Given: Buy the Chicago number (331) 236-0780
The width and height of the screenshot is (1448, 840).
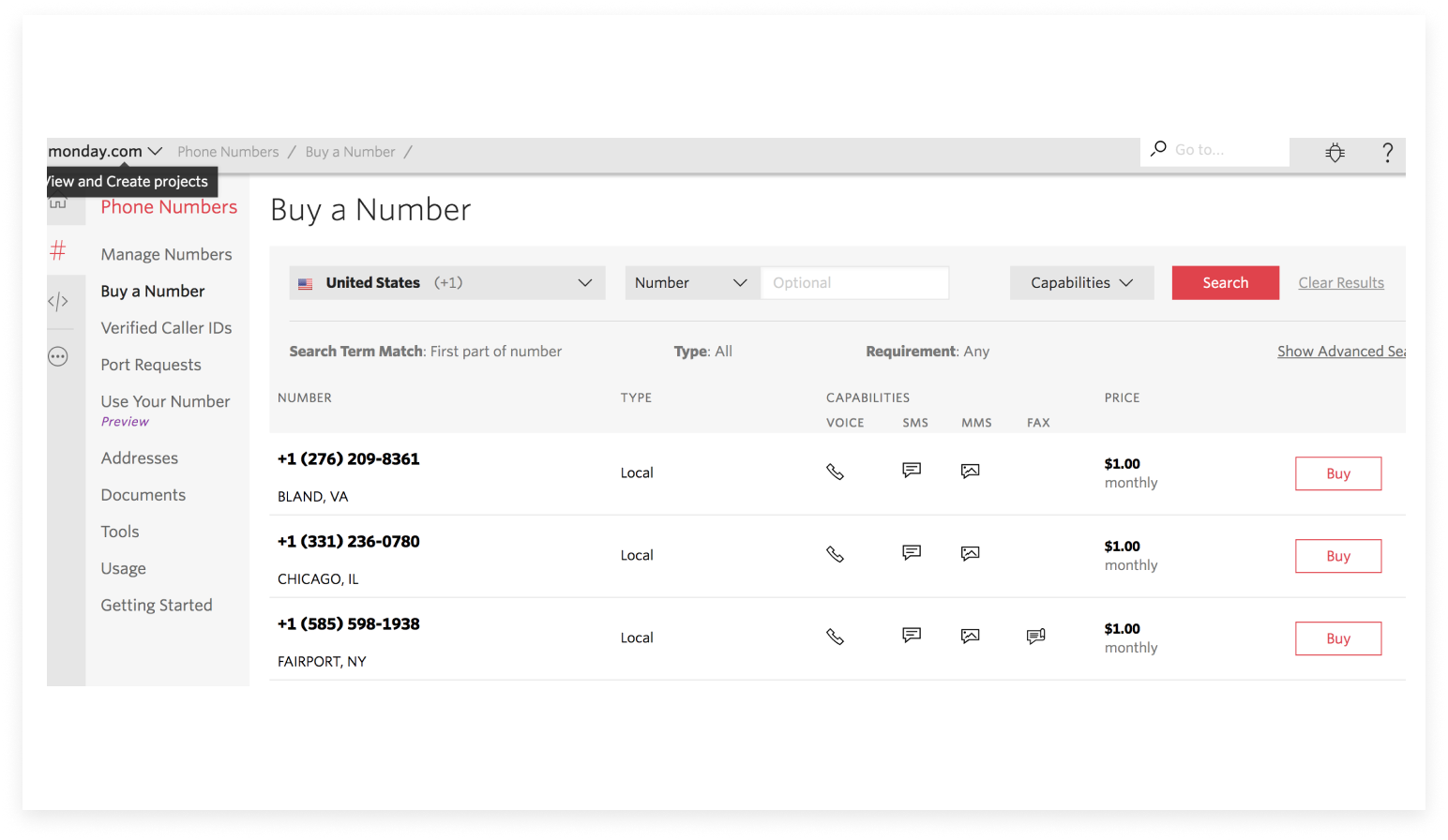Looking at the screenshot, I should click(1338, 556).
